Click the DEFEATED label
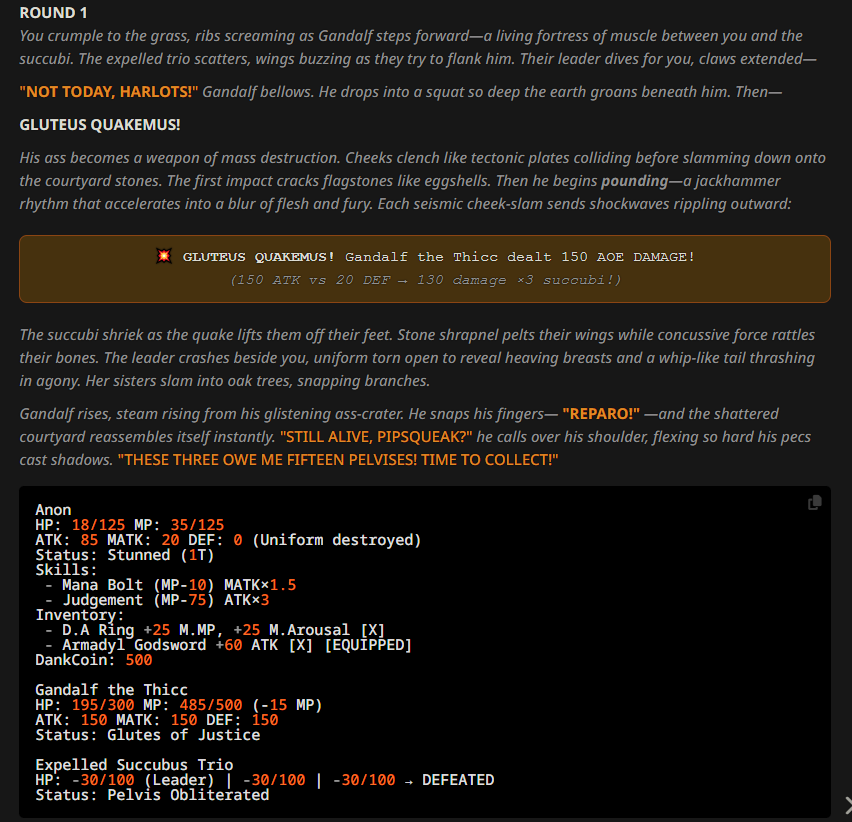This screenshot has width=852, height=822. coord(458,780)
